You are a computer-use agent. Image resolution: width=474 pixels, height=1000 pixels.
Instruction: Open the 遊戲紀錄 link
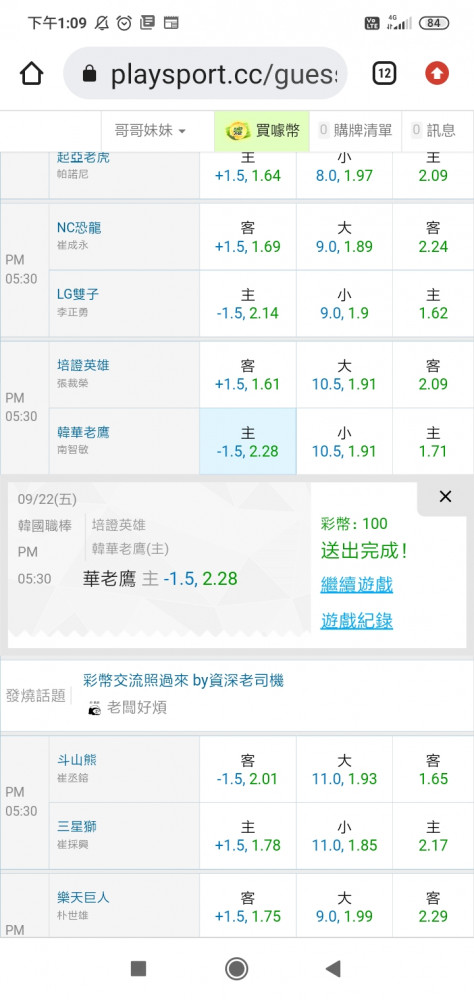(357, 621)
